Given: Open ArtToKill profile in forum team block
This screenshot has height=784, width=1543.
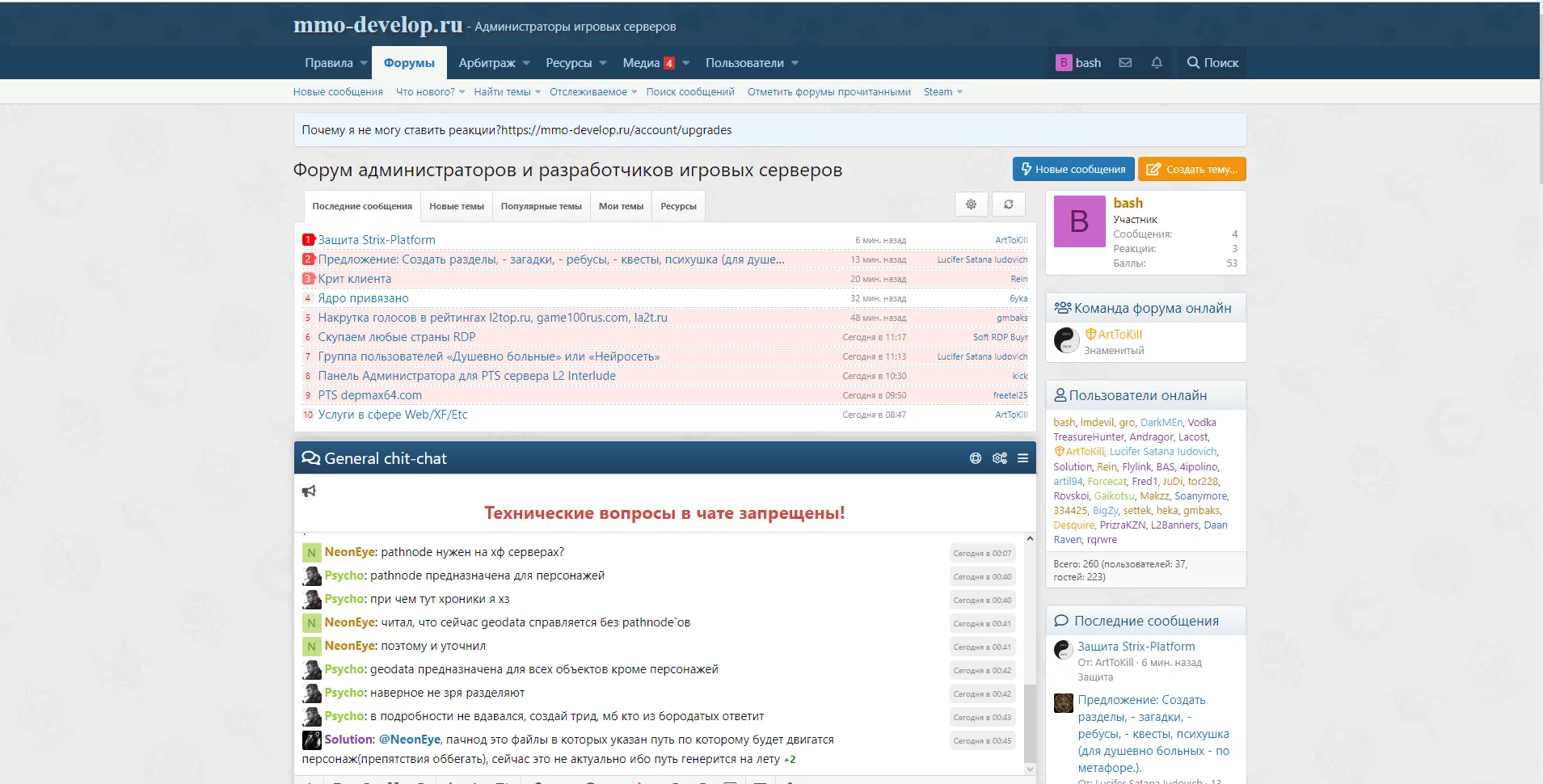Looking at the screenshot, I should pyautogui.click(x=1119, y=335).
